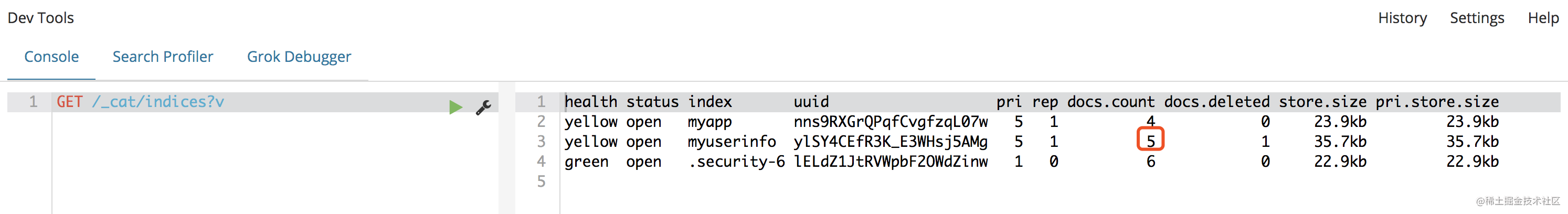The height and width of the screenshot is (214, 1568).
Task: Click the health column header in output
Action: tap(590, 102)
